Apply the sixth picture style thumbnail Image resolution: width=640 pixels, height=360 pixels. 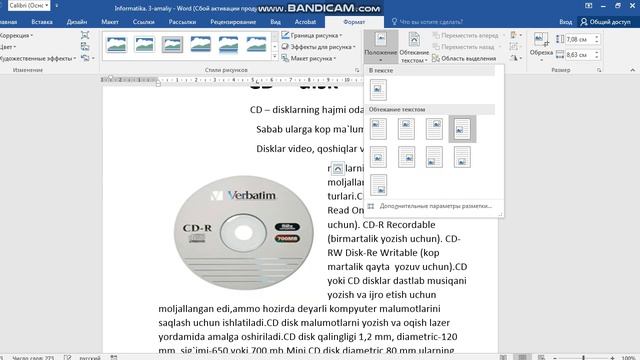[256, 44]
